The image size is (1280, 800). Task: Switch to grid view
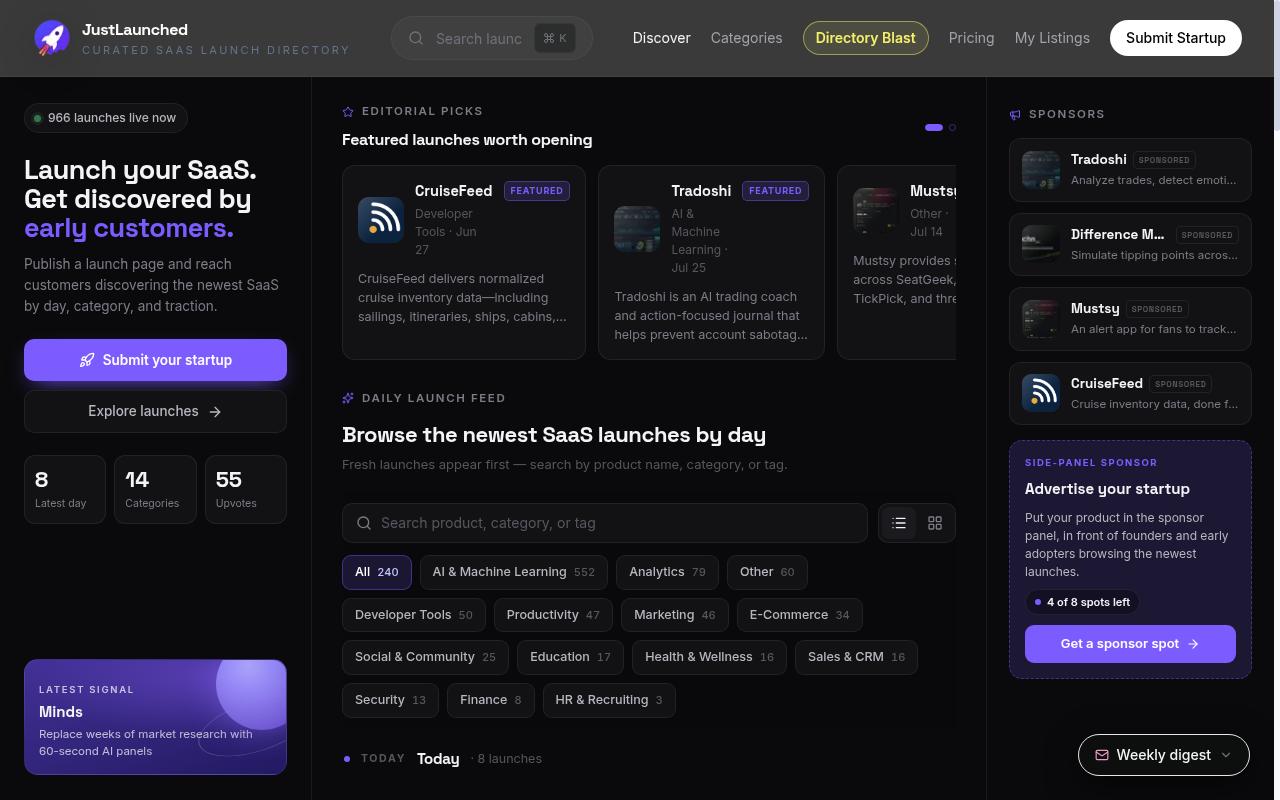tap(935, 523)
